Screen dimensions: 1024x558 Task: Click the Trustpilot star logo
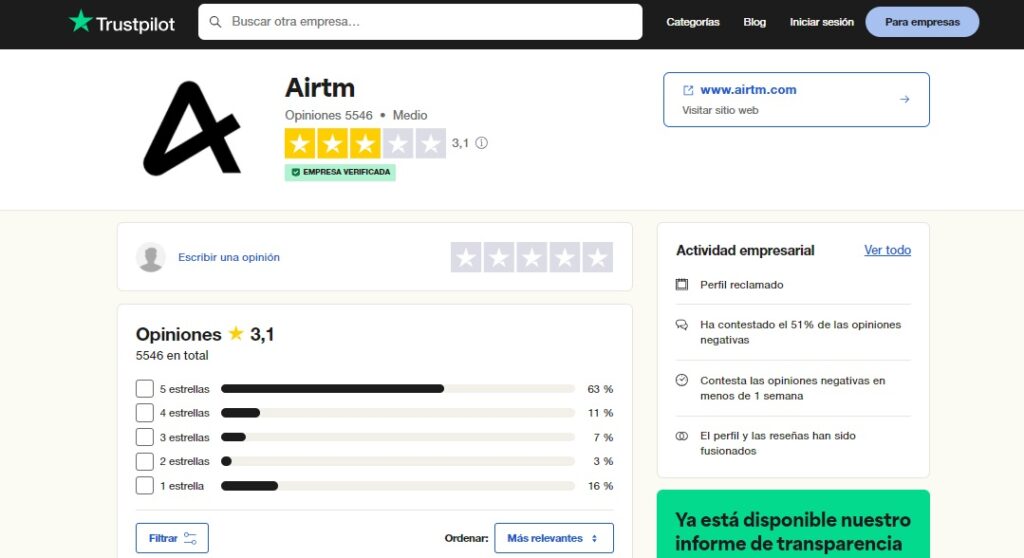tap(80, 22)
